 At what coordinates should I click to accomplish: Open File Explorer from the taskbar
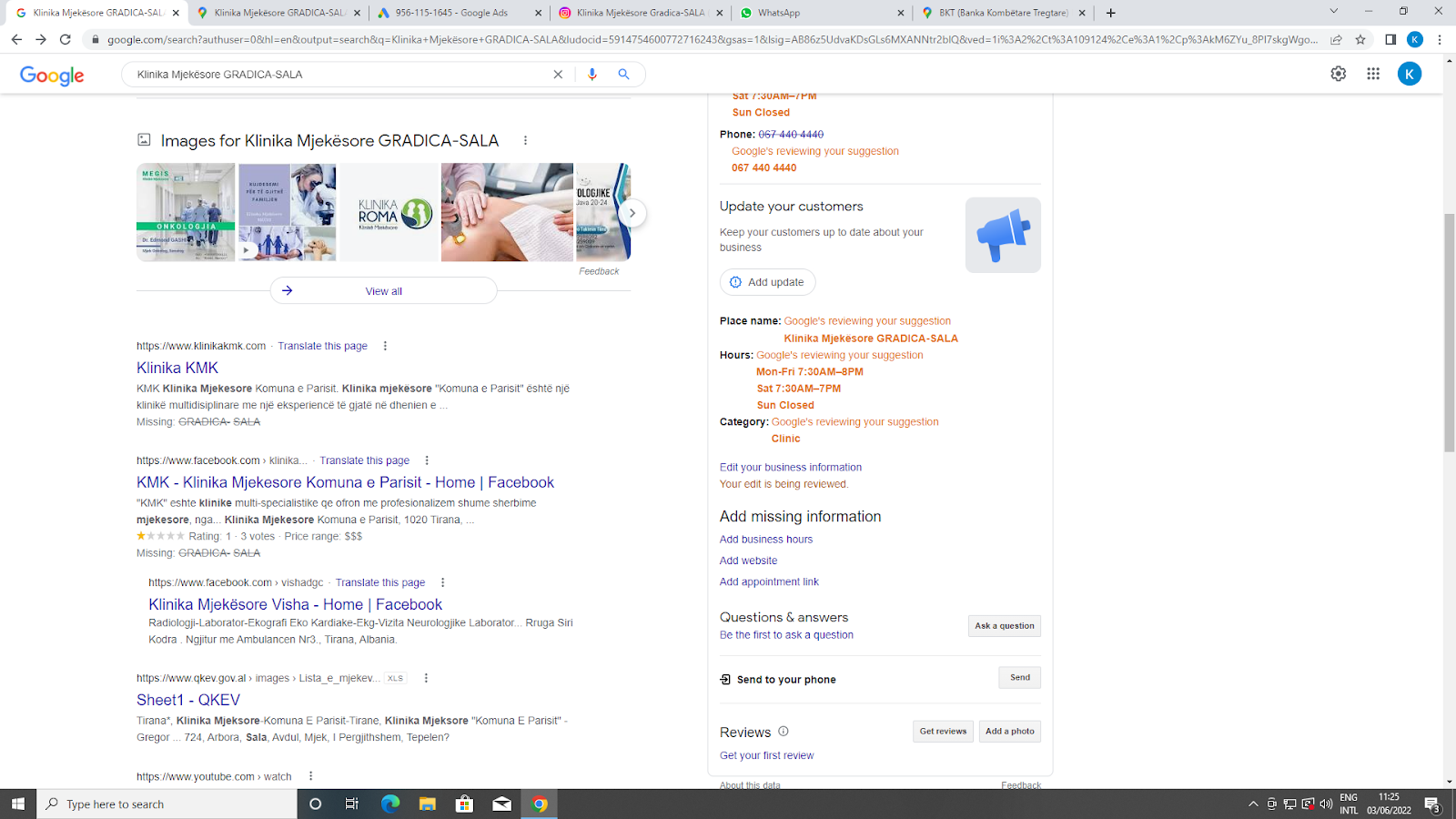428,804
